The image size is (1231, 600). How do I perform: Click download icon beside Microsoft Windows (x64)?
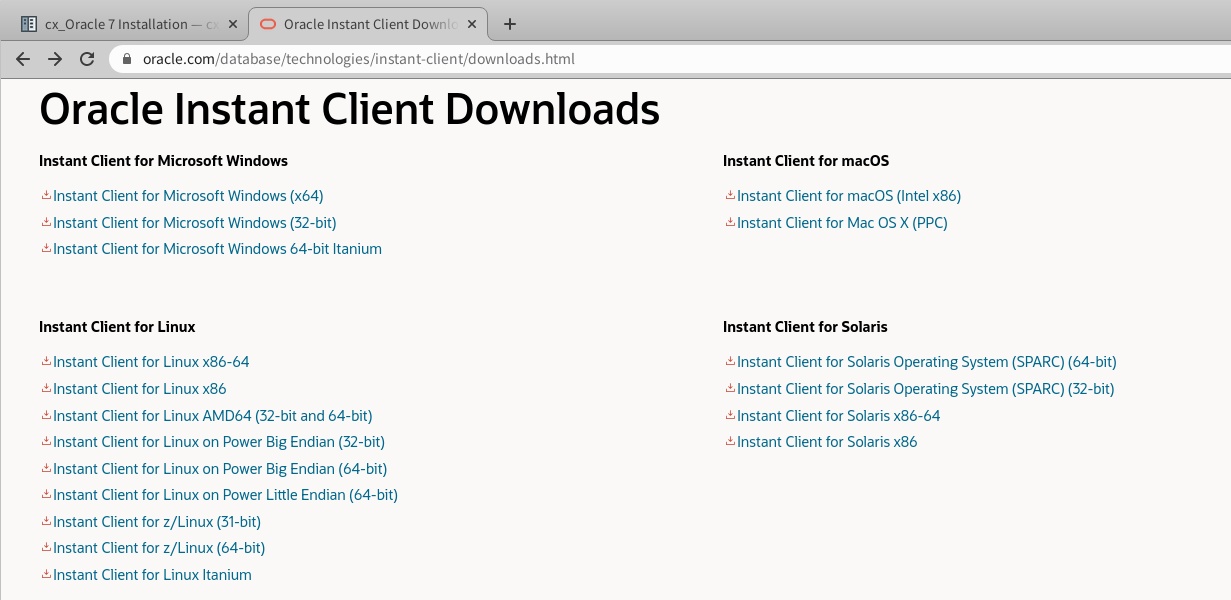46,196
